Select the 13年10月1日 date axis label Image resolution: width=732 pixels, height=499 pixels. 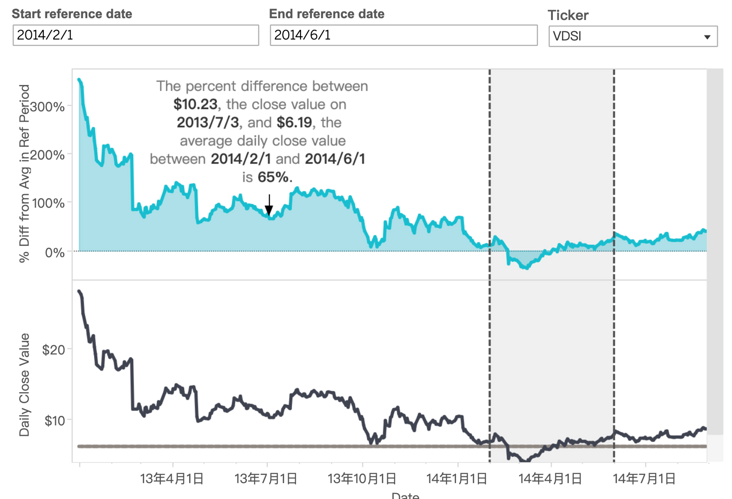tap(363, 479)
